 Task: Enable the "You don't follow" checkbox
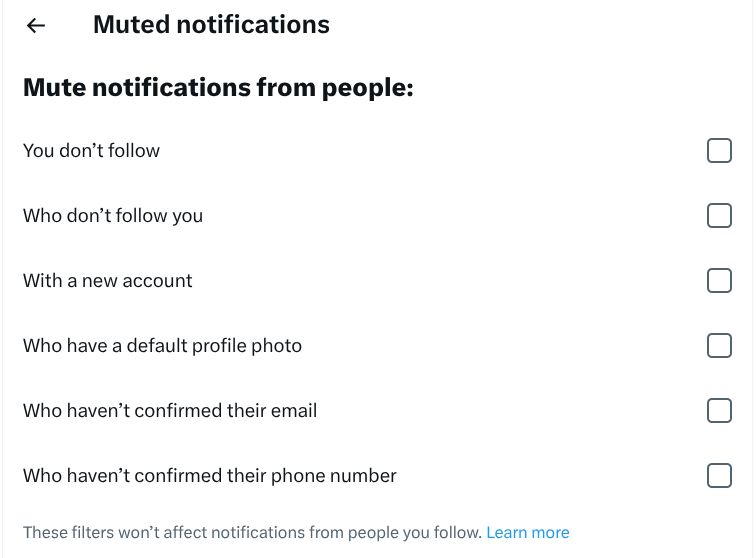(x=719, y=150)
